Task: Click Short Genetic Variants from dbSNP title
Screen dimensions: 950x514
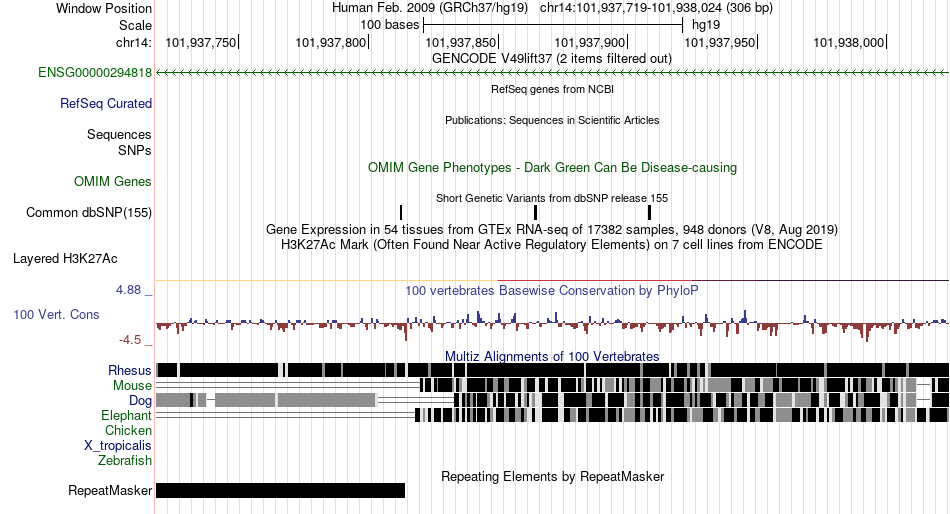Action: (x=552, y=198)
